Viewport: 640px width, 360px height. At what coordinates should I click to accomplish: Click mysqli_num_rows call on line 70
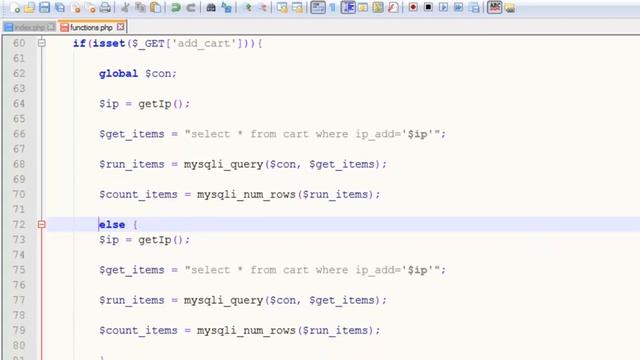[x=286, y=194]
